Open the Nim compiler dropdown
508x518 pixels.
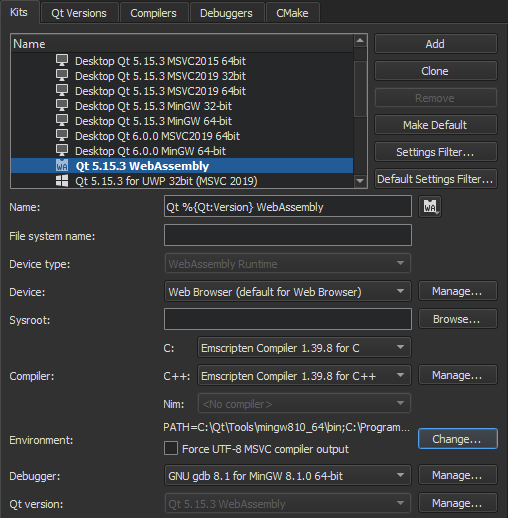(x=304, y=403)
